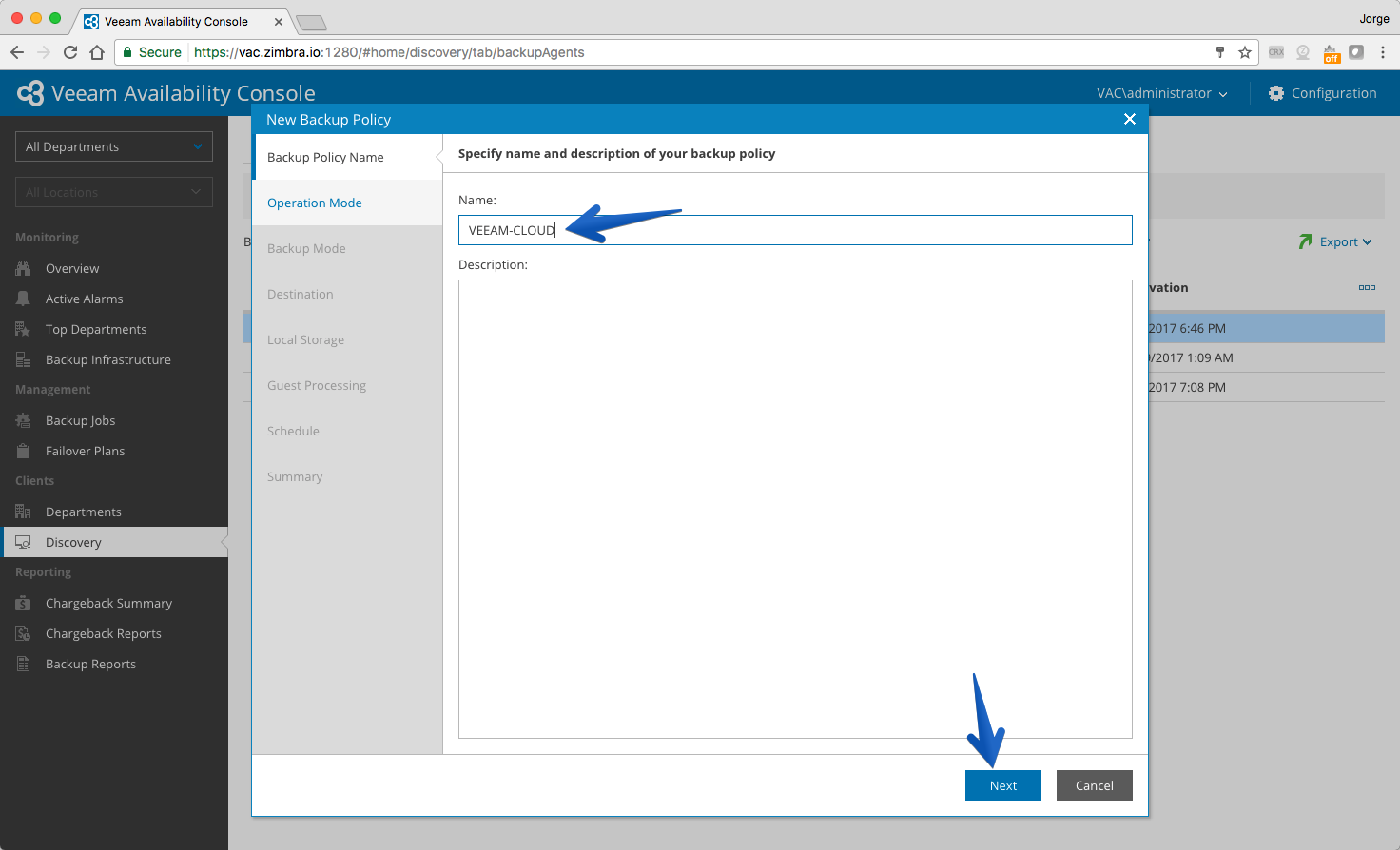
Task: Click the Configuration gear icon
Action: [x=1276, y=93]
